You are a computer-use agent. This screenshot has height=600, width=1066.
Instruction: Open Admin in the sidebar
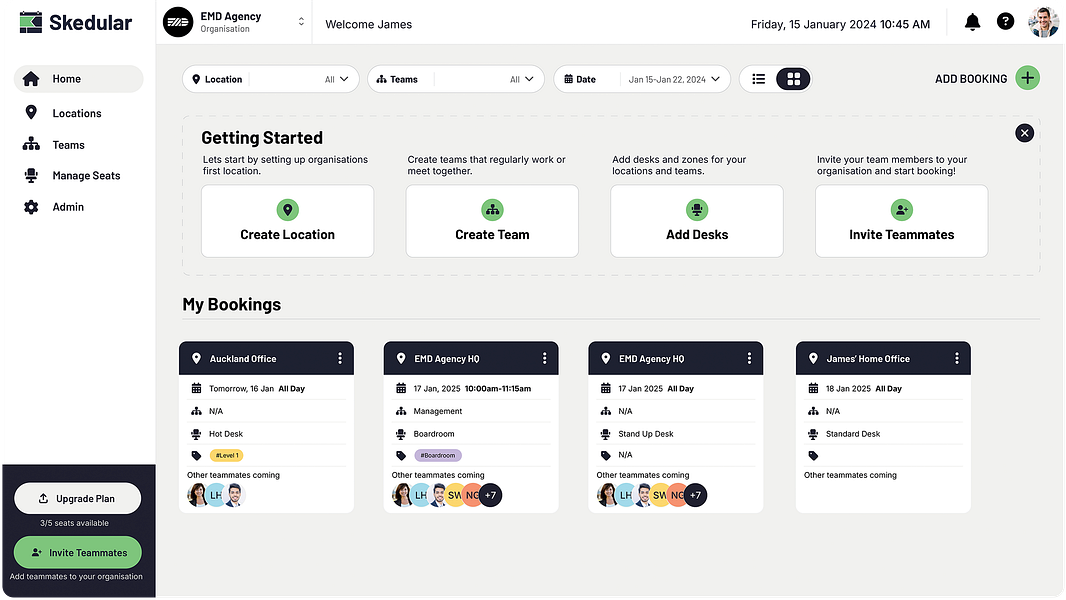(x=68, y=207)
